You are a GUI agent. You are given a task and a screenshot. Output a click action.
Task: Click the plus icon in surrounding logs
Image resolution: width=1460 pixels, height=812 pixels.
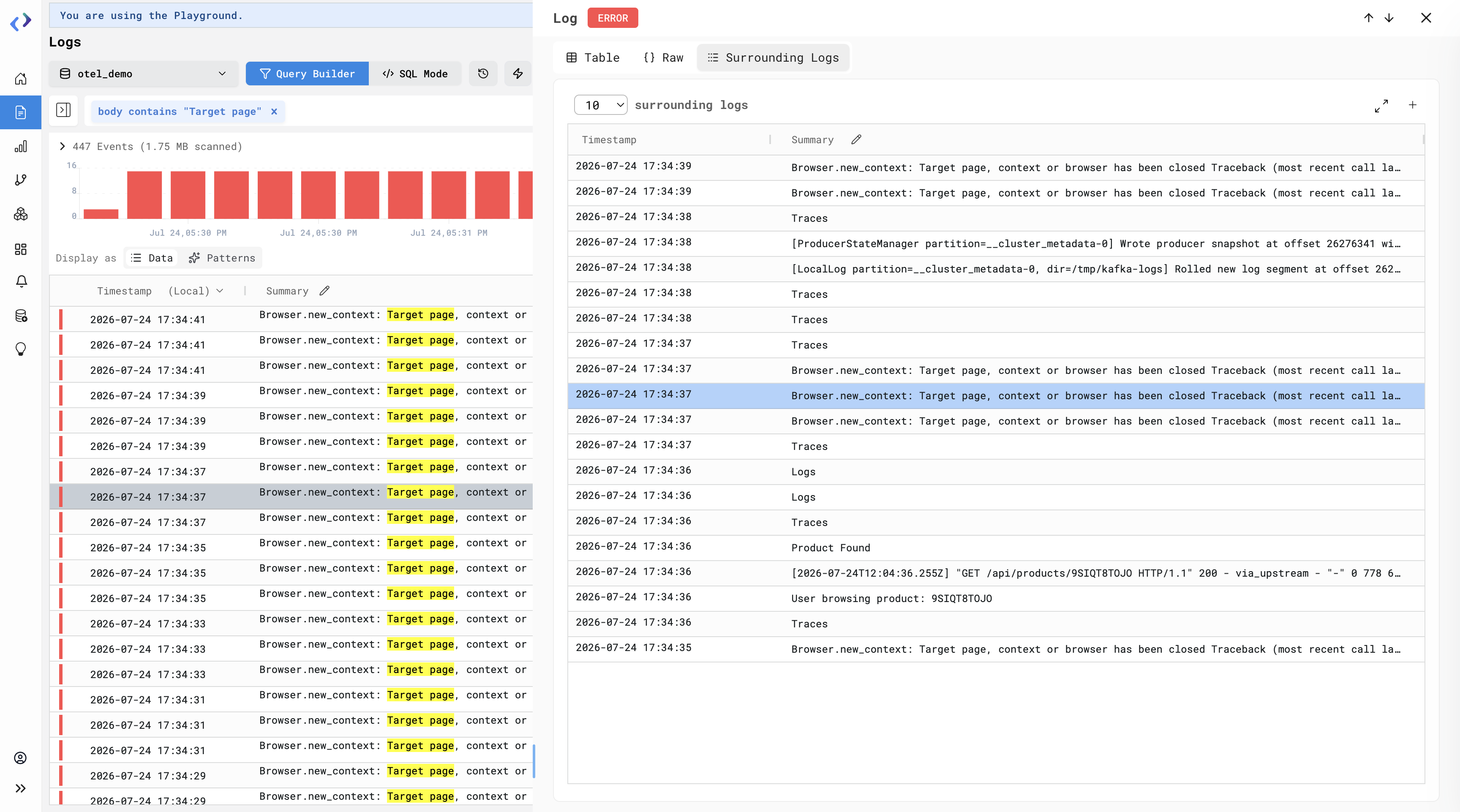(x=1412, y=105)
